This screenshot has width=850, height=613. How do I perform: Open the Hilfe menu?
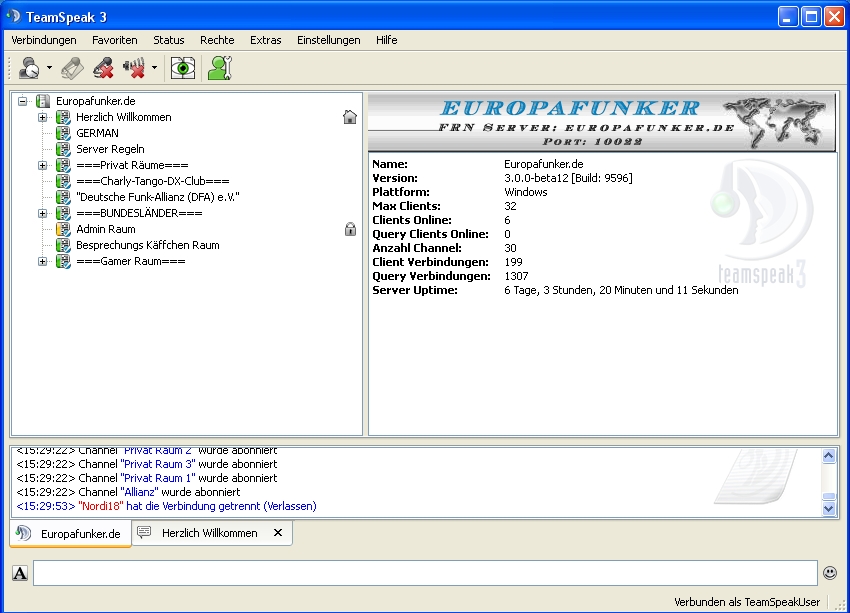[387, 40]
